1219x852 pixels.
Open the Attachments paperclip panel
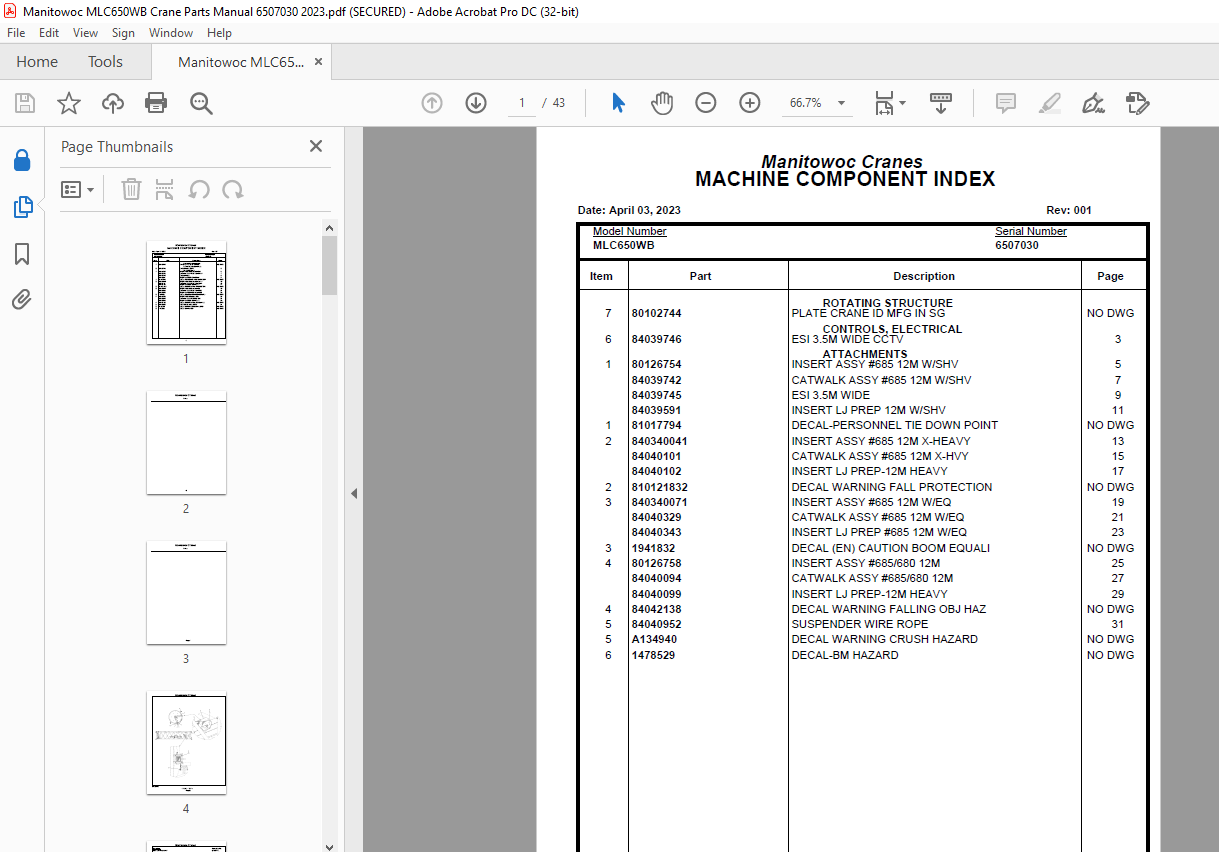tap(22, 299)
